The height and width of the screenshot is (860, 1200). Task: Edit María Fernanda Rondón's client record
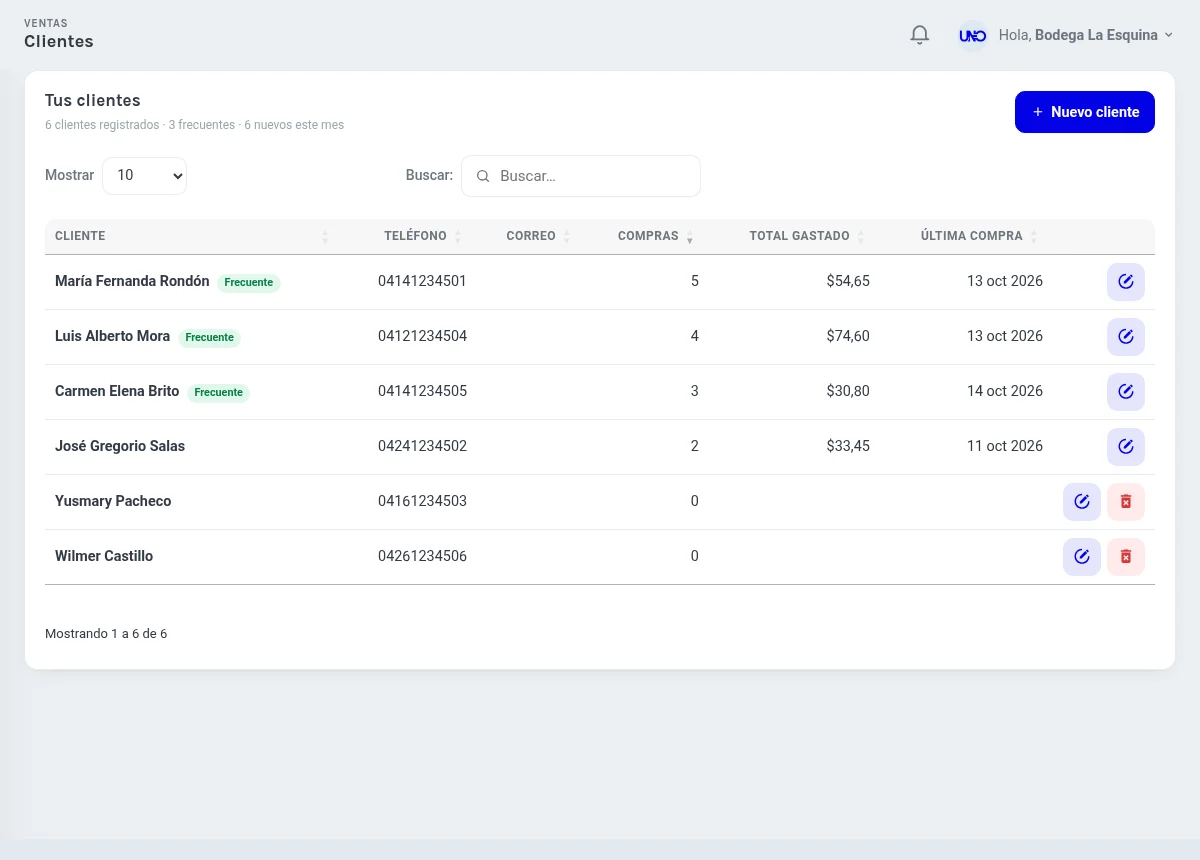(x=1126, y=282)
